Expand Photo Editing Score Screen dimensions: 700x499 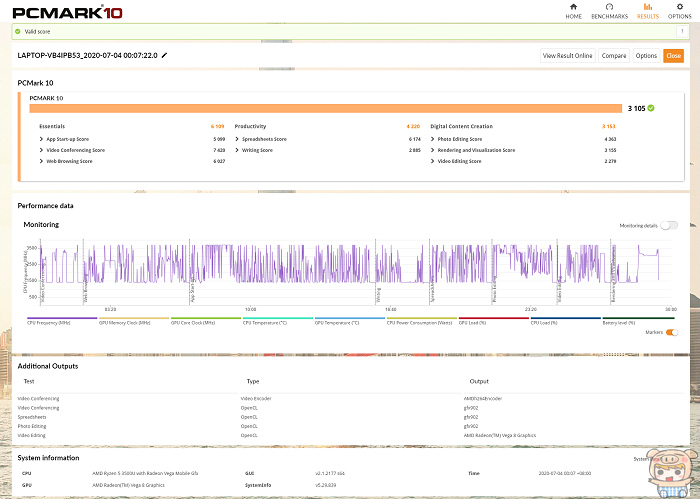[x=433, y=139]
